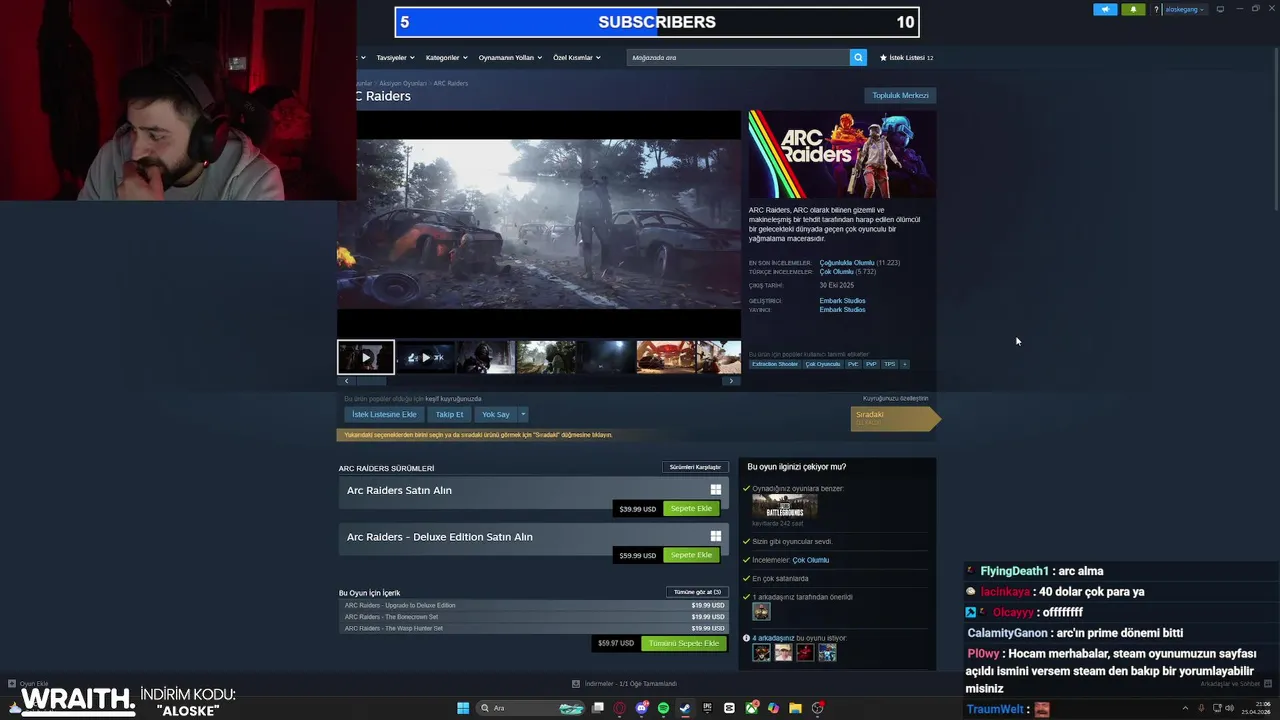Viewport: 1280px width, 720px height.
Task: Expand the Kategoriler store menu
Action: [446, 57]
